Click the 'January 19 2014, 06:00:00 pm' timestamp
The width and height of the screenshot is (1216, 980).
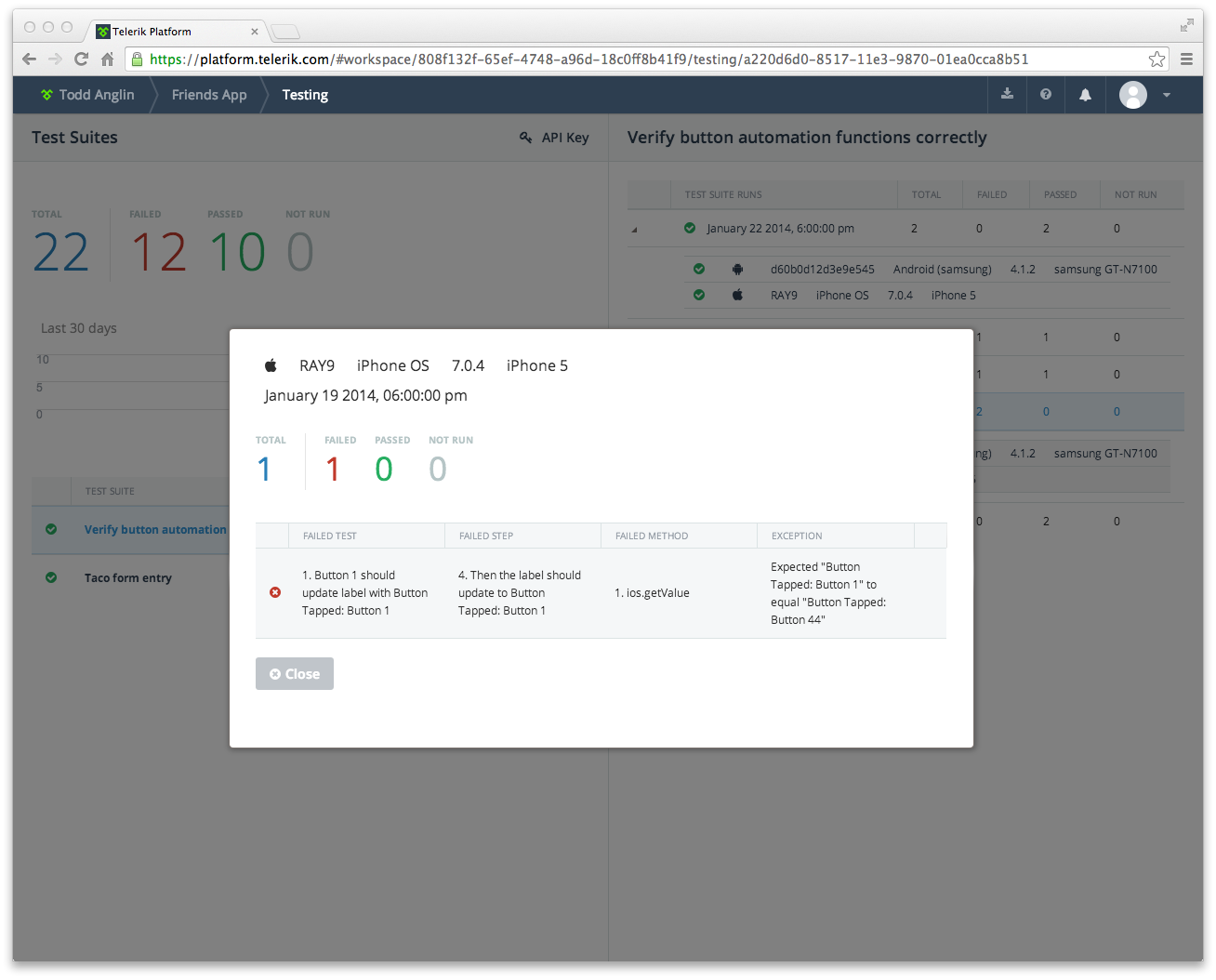(x=366, y=395)
